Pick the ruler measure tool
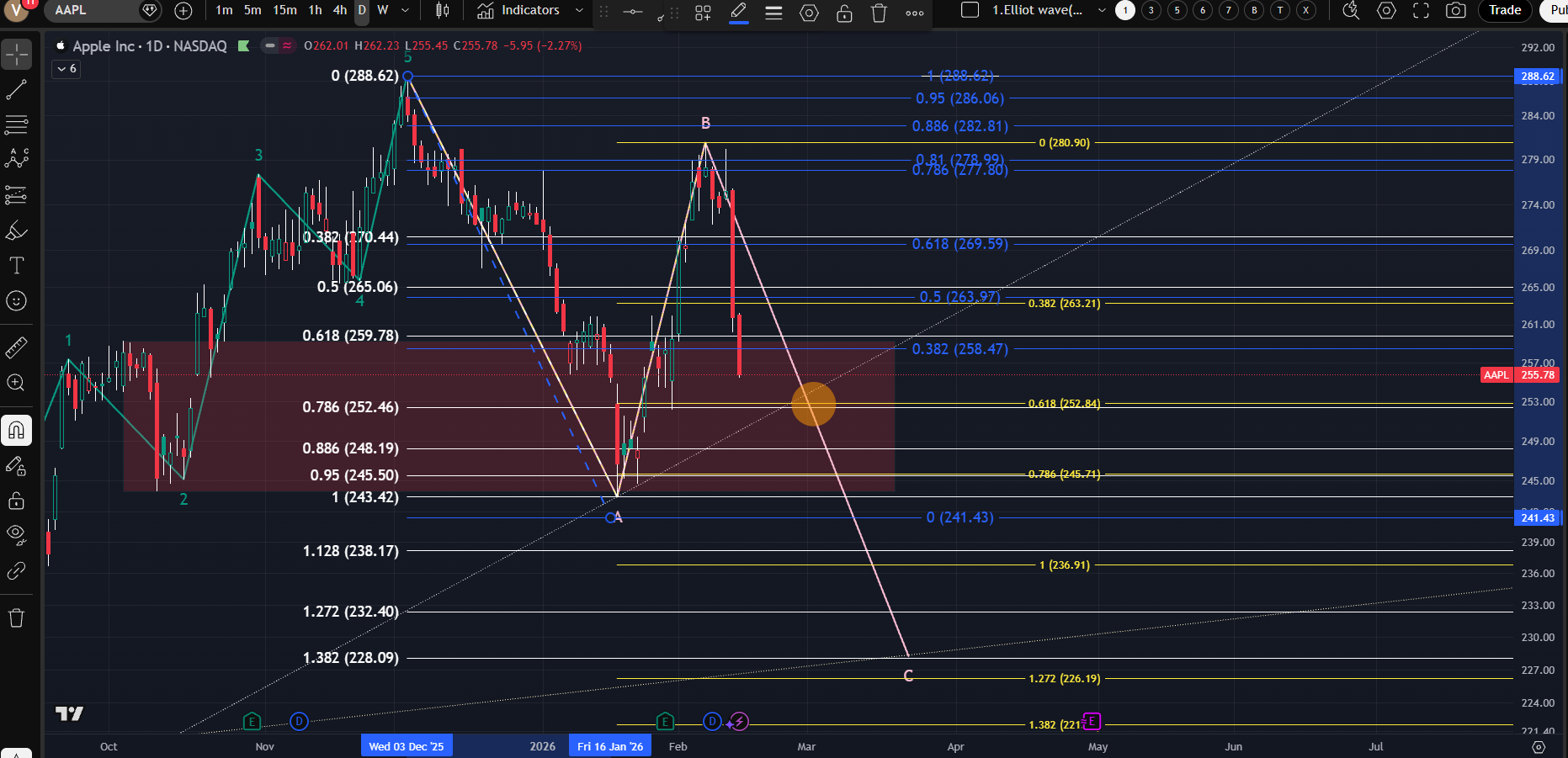Image resolution: width=1568 pixels, height=758 pixels. [16, 347]
